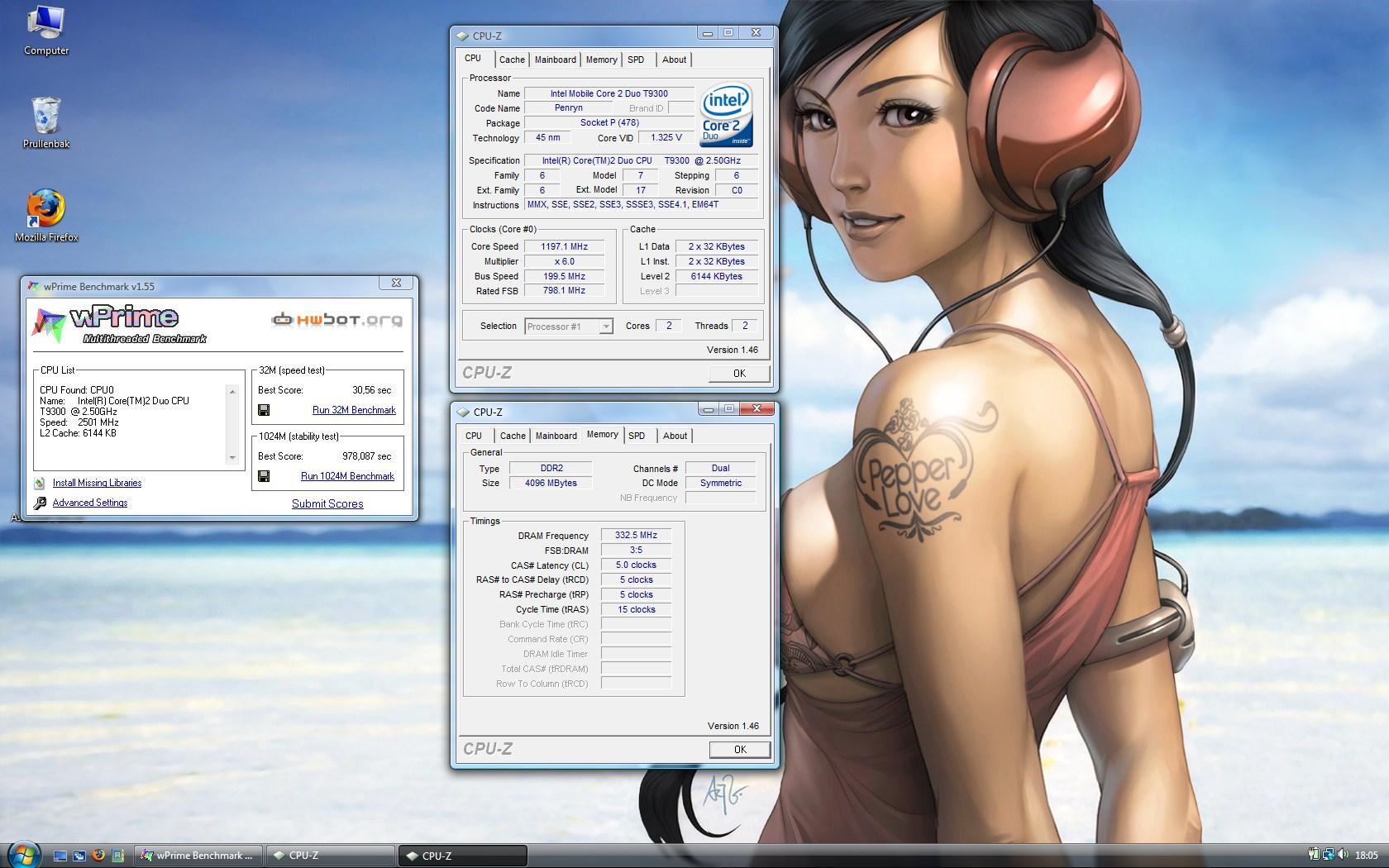Switch to the active CPU-Z taskbar button
1389x868 pixels.
point(463,856)
